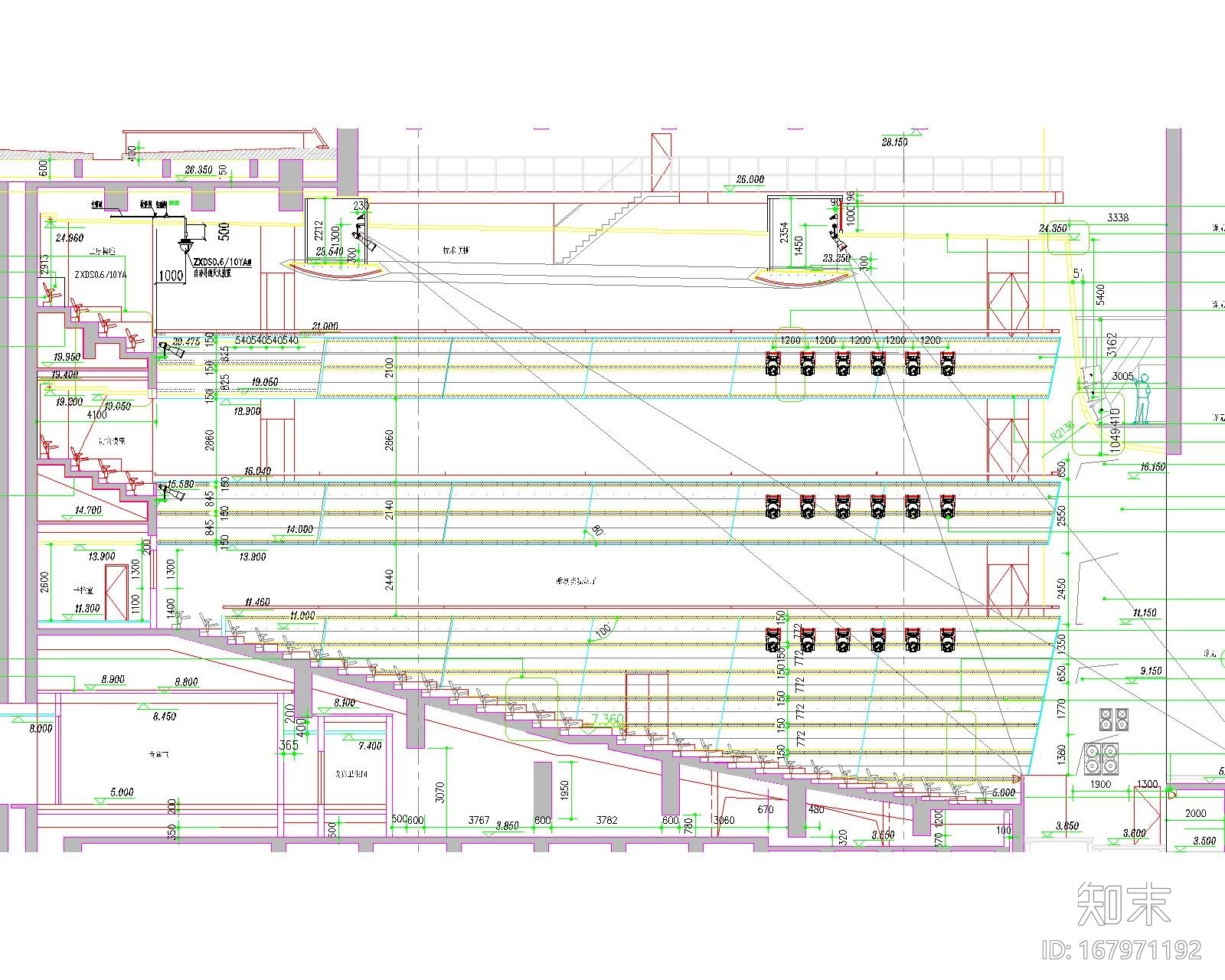Select the 3.800 elevation text

[1134, 833]
